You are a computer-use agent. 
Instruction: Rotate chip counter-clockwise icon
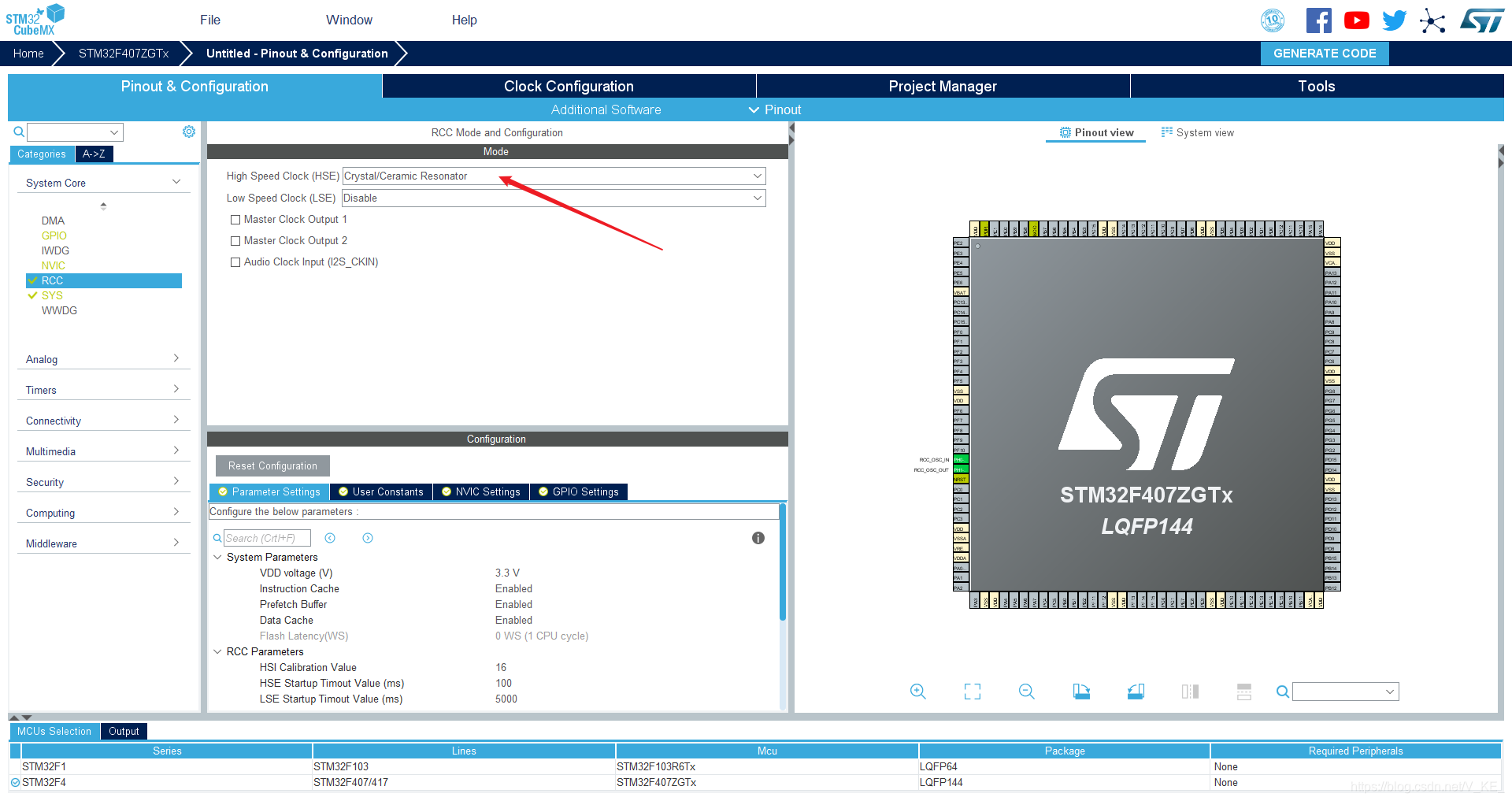click(x=1136, y=692)
